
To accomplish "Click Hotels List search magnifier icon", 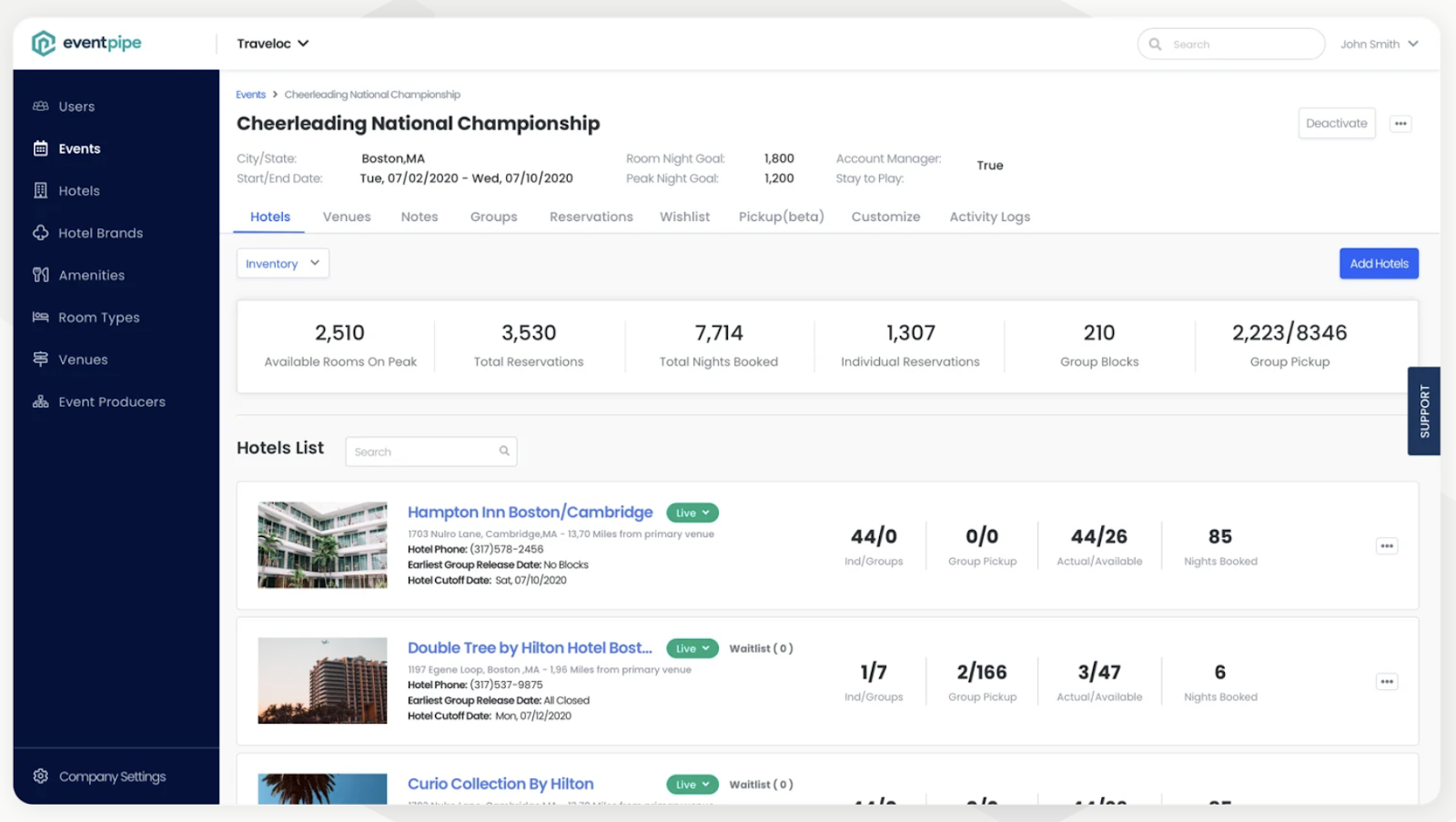I will point(504,451).
